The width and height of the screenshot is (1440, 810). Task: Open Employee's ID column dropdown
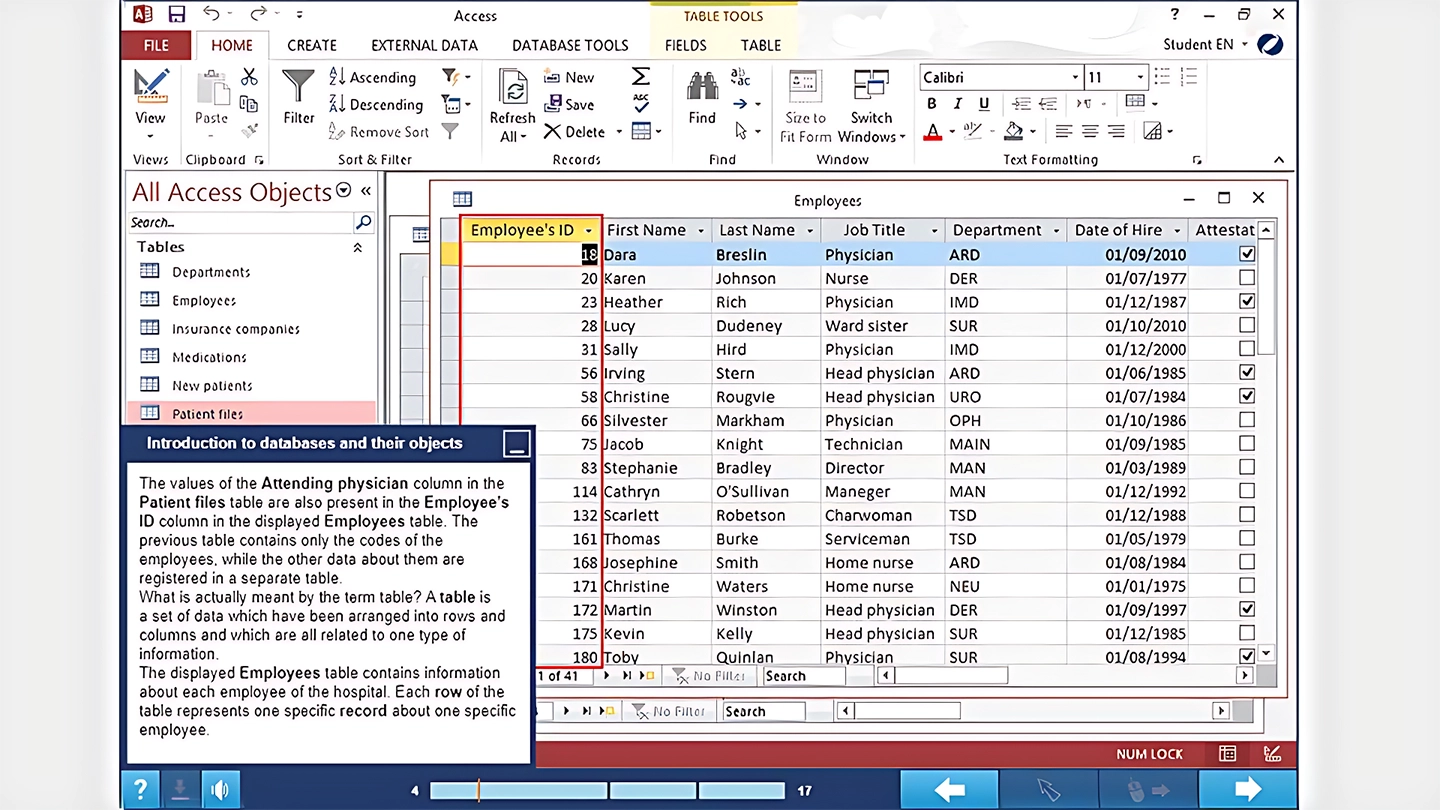588,231
